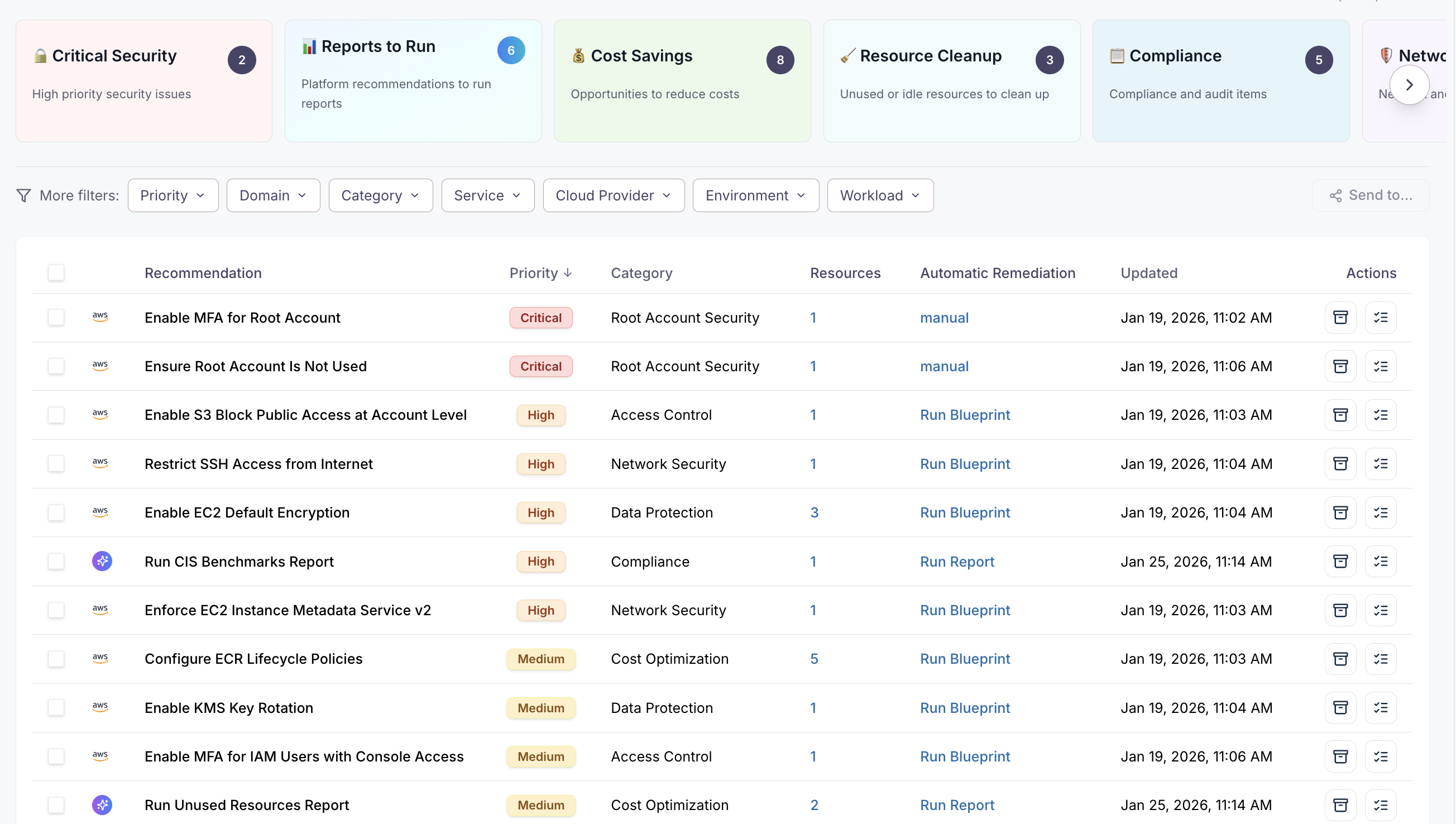Click the AWS icon on the "Restrict SSH Access from Internet" row
1456x824 pixels.
100,463
